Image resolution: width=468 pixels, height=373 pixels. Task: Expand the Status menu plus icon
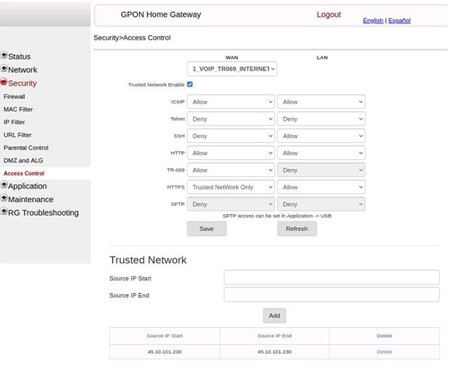[x=4, y=55]
